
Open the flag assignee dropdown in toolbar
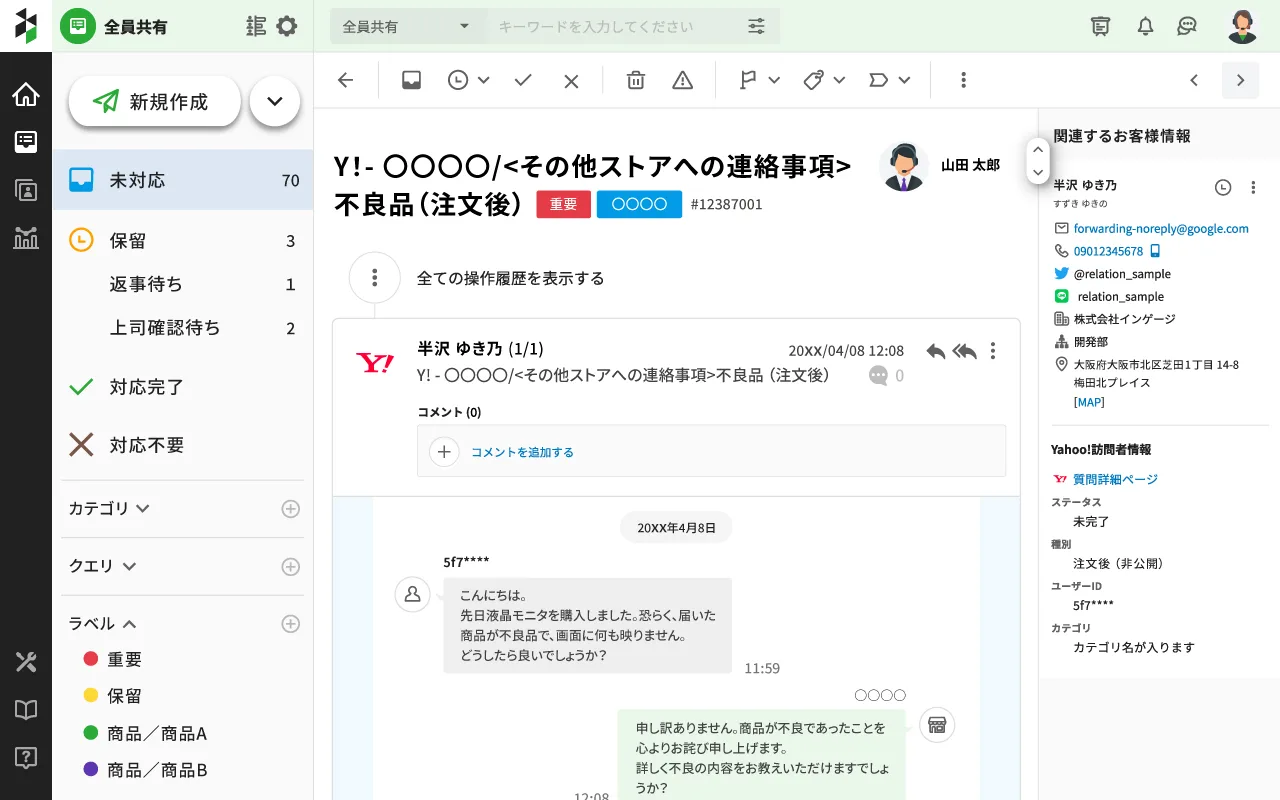click(759, 80)
